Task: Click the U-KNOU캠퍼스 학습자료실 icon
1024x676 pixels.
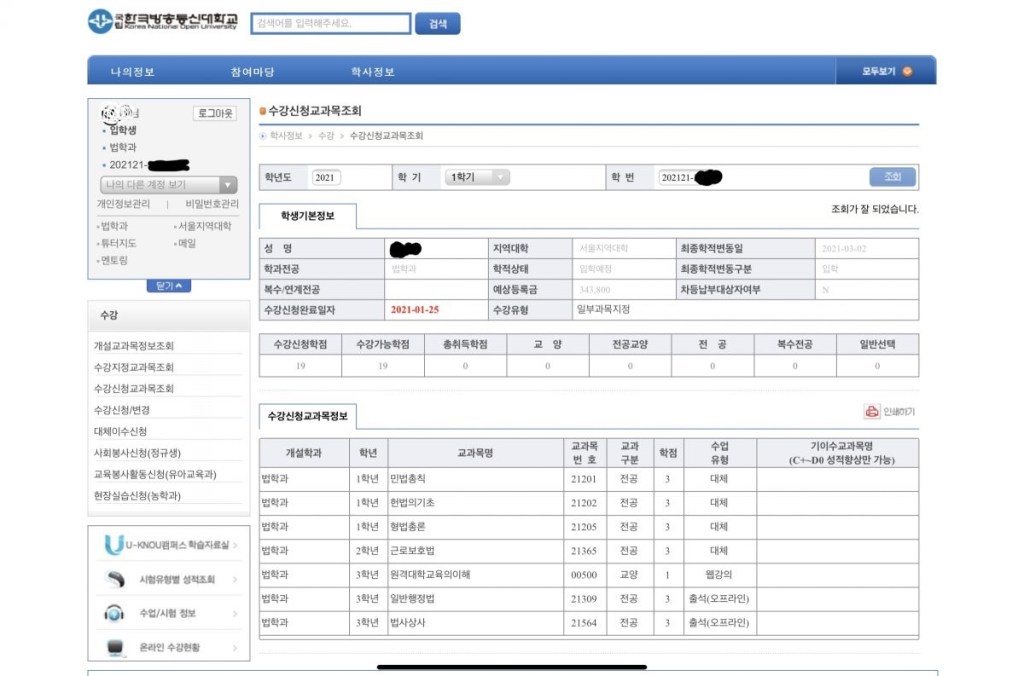Action: 114,545
